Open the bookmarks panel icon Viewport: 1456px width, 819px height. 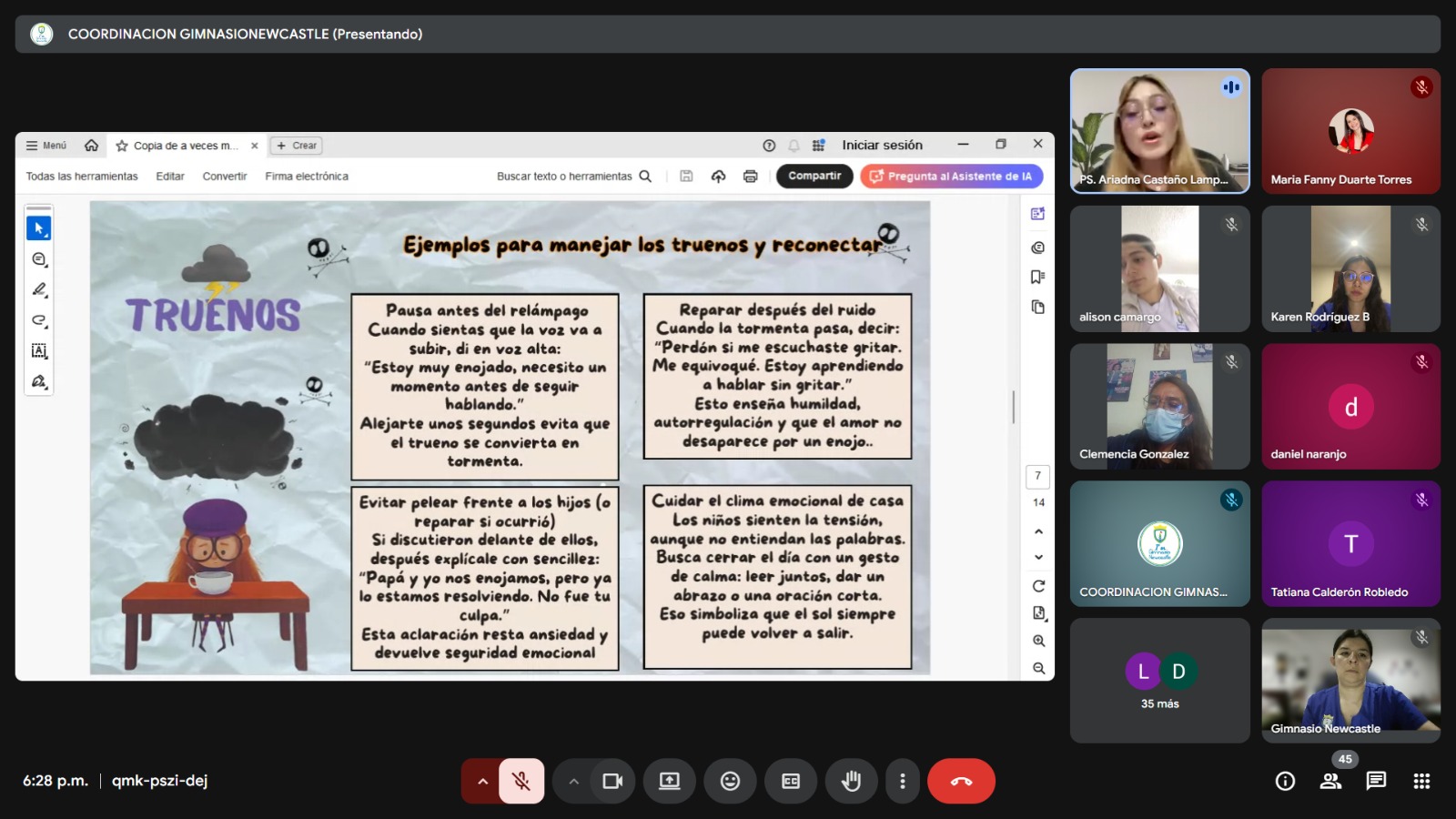pos(1037,277)
